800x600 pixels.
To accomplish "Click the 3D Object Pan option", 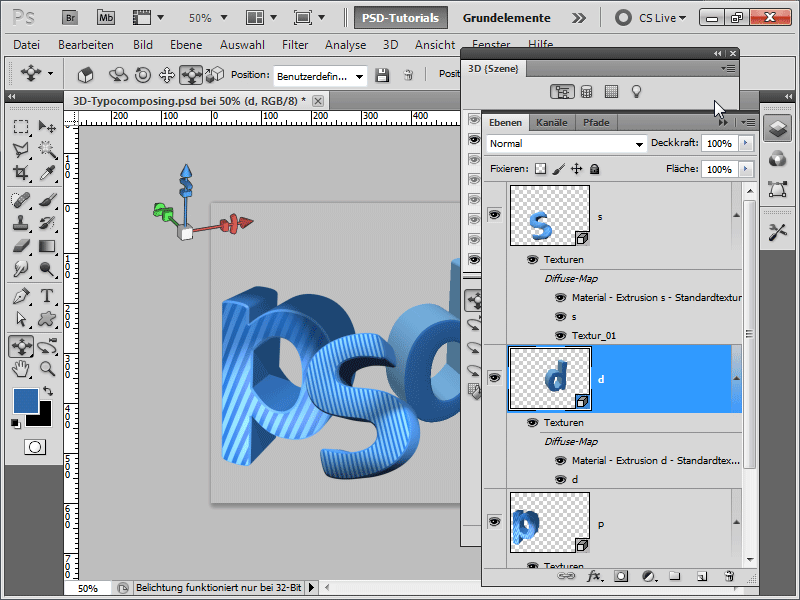I will point(167,76).
